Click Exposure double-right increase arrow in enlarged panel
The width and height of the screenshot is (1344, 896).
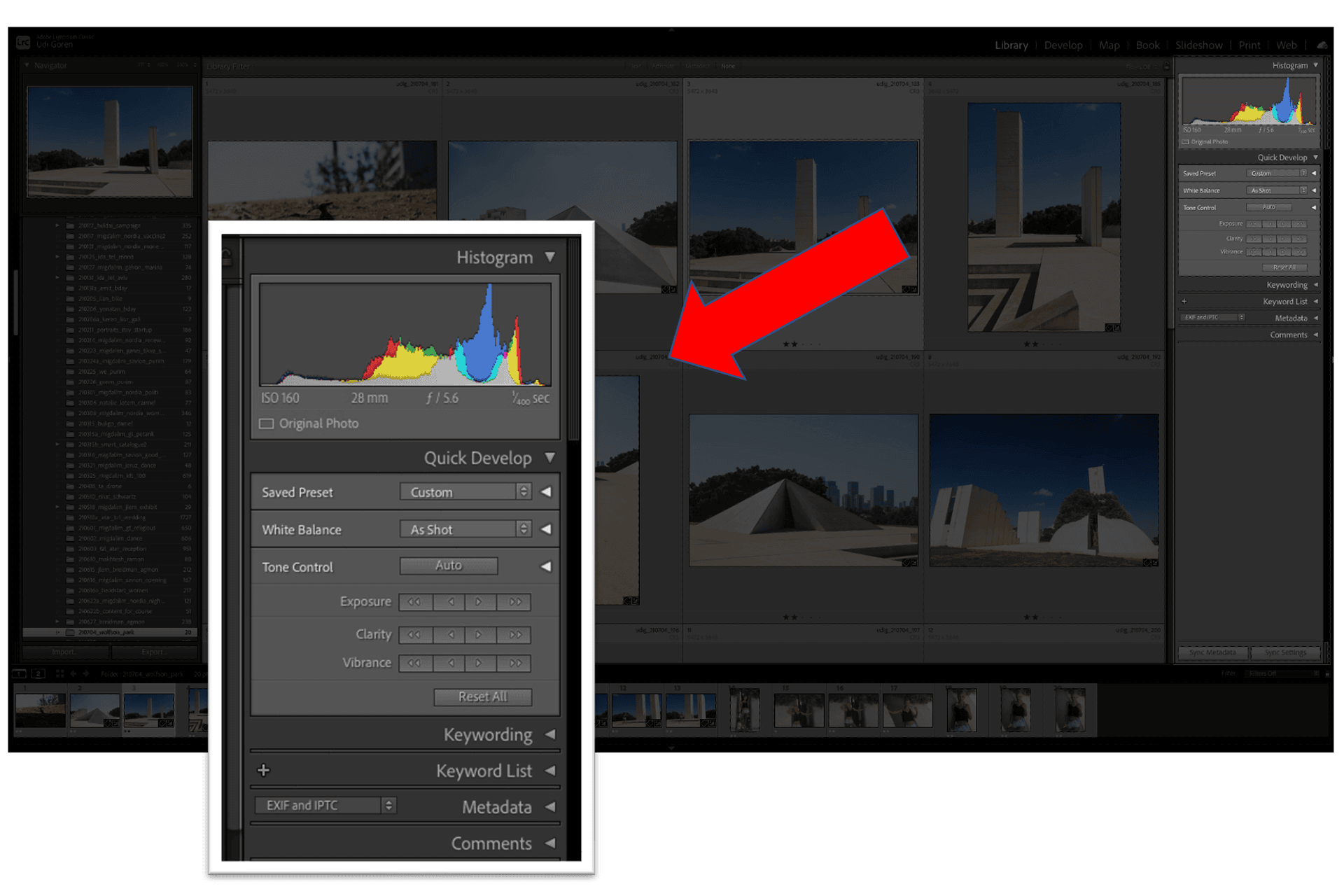515,602
